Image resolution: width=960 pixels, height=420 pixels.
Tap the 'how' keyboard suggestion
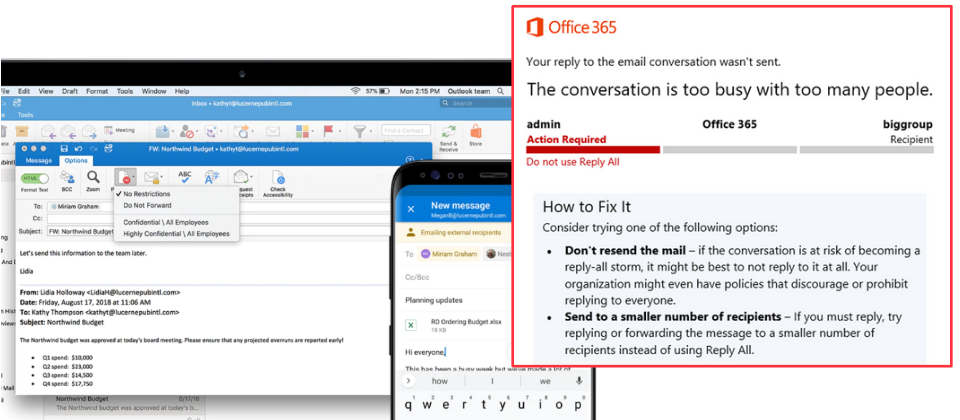(440, 381)
